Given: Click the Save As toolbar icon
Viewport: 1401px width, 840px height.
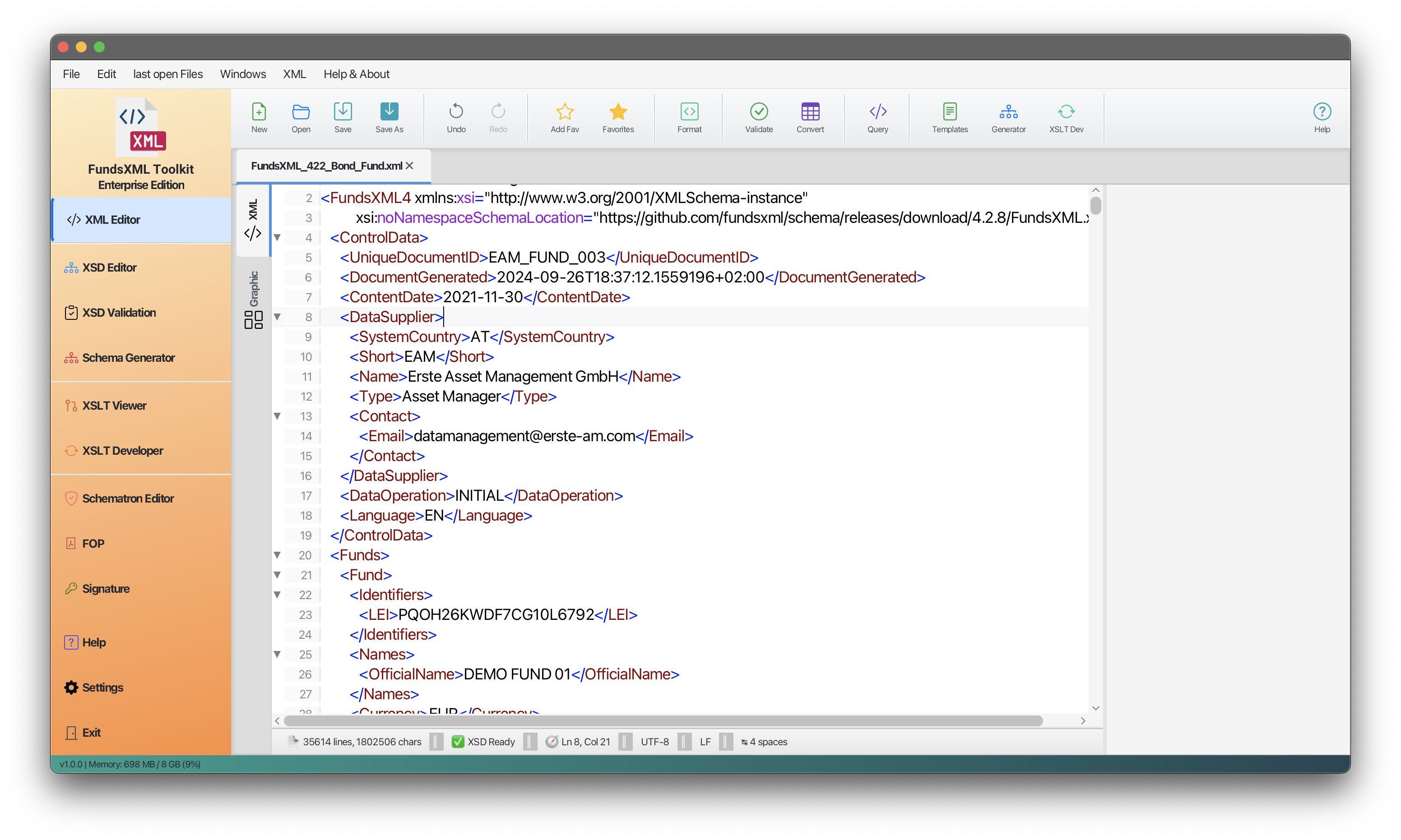Looking at the screenshot, I should tap(389, 112).
